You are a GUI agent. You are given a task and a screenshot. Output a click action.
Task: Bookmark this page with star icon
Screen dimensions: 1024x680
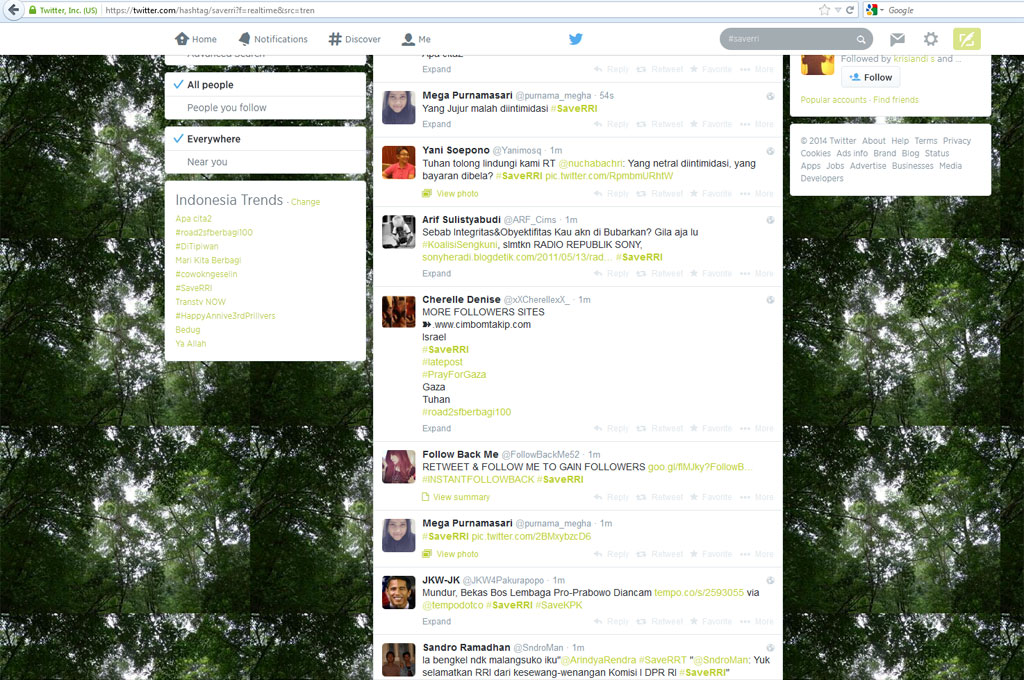824,10
